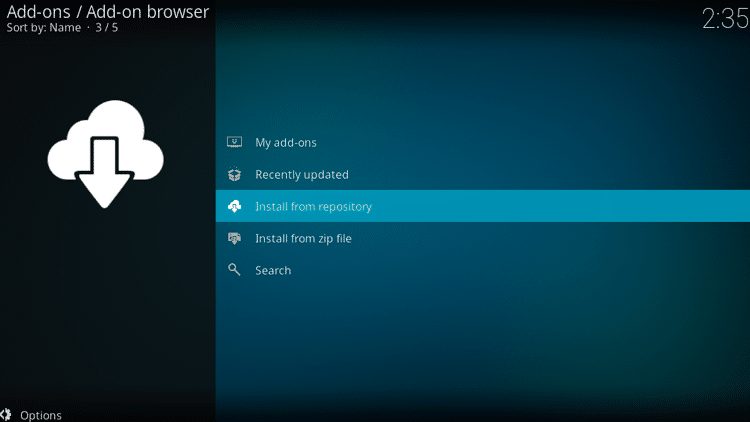Click the 2:35 clock display
The image size is (750, 422).
pos(726,19)
